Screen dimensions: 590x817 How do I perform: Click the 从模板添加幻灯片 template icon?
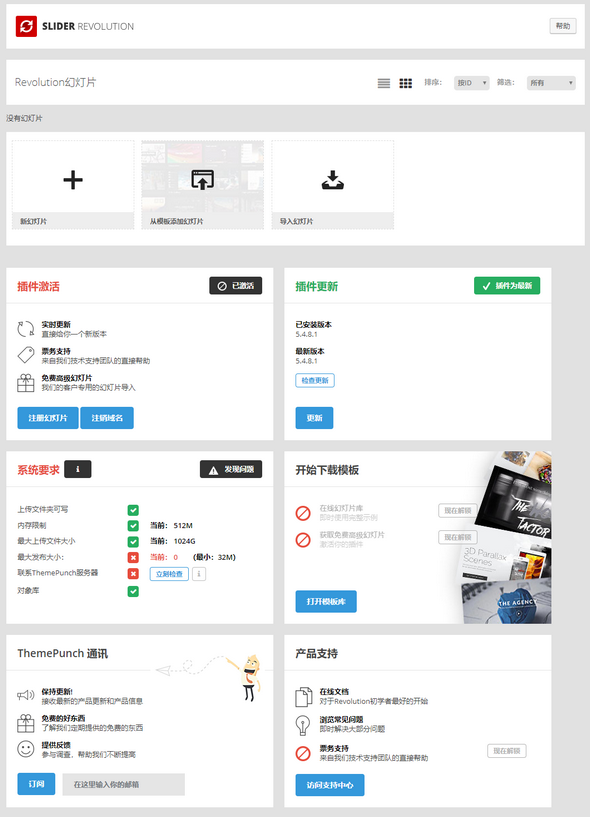point(202,180)
